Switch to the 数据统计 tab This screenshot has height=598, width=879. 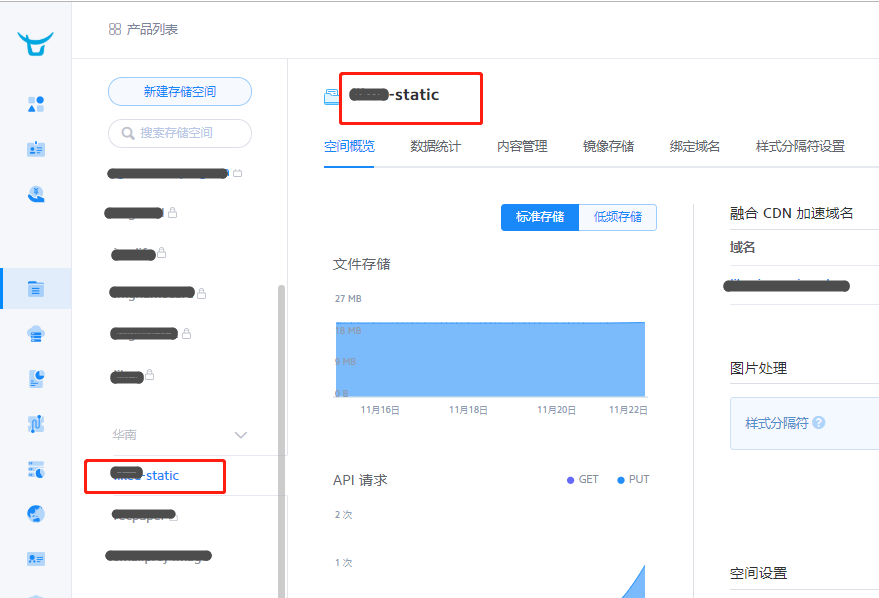click(436, 145)
